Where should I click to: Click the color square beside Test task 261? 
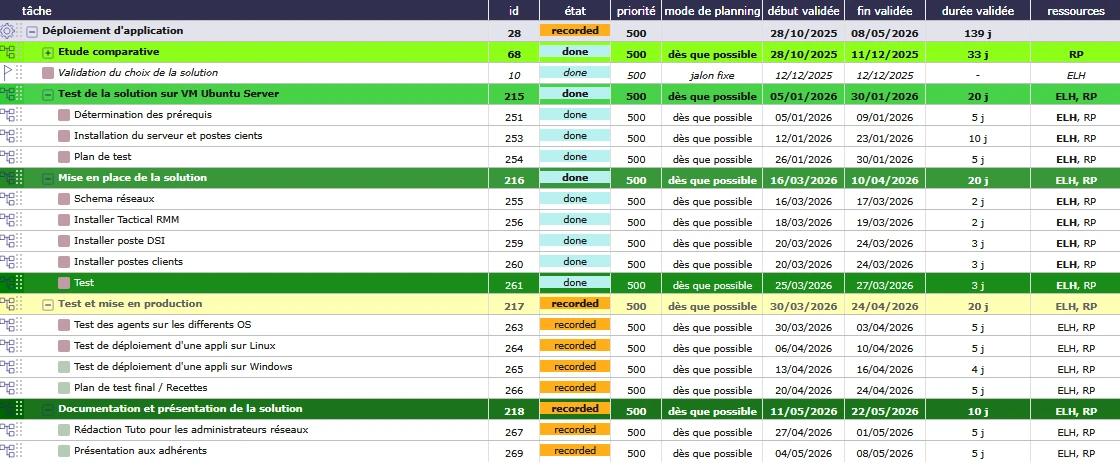64,283
